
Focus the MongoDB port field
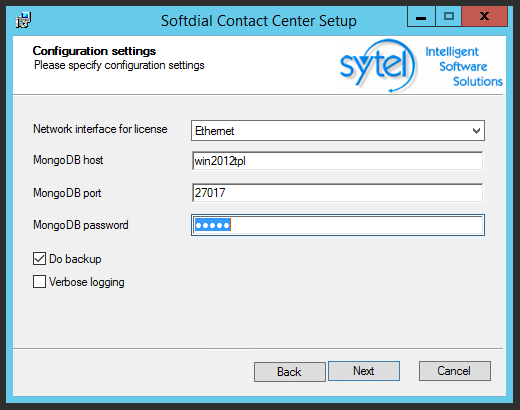click(337, 193)
